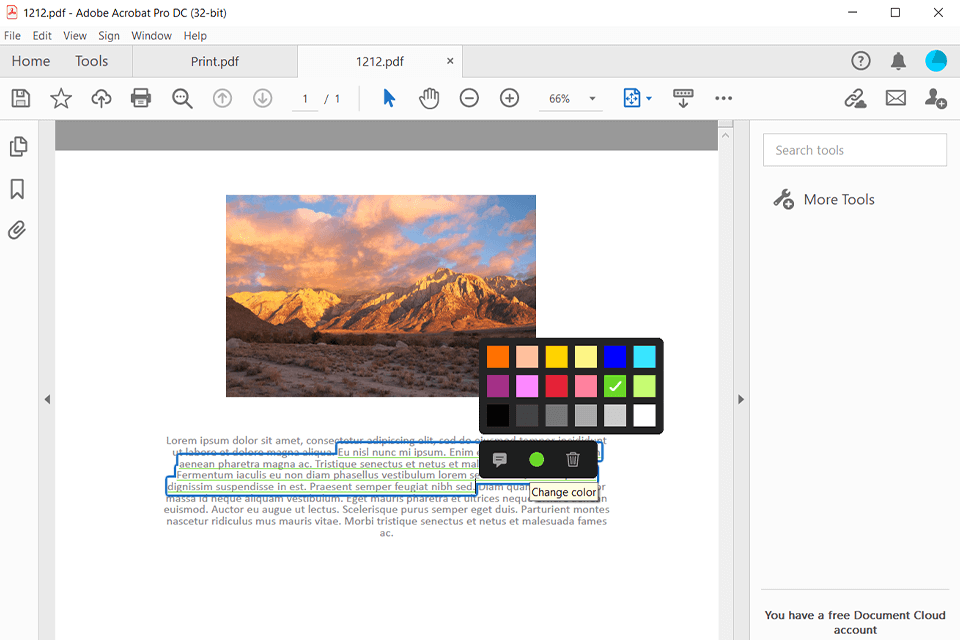Invite people with share user icon

coord(936,98)
